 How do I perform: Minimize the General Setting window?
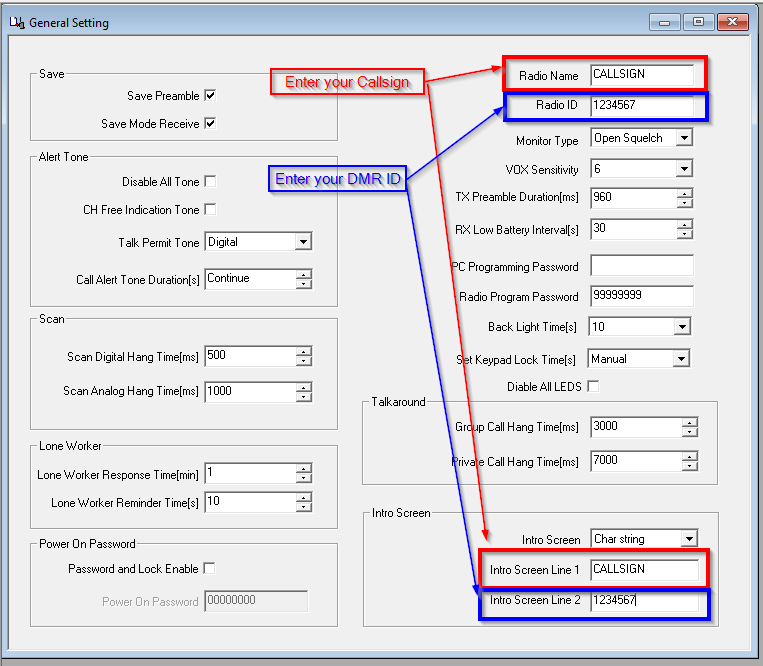pos(664,22)
